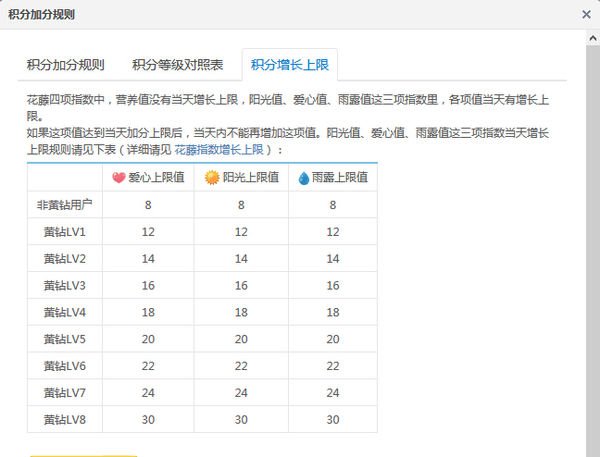
Task: Click the water drop icon for 雨露上限值
Action: (x=304, y=178)
